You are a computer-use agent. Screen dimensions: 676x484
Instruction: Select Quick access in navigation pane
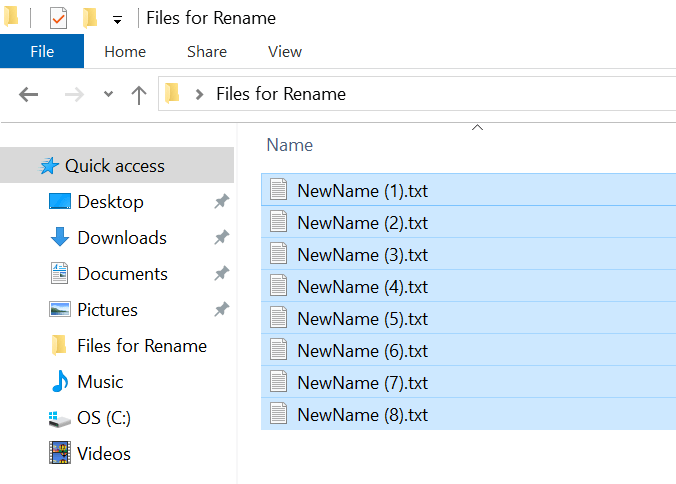(114, 166)
